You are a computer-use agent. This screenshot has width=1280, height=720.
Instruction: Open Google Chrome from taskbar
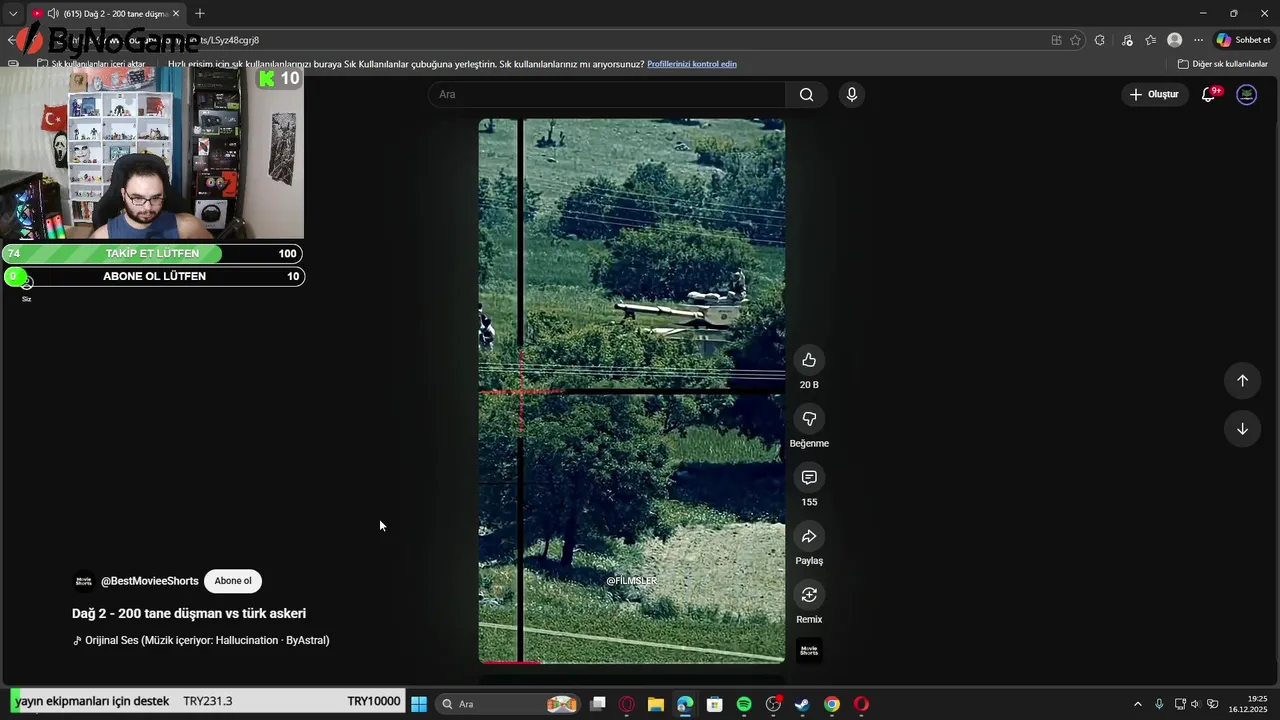[x=832, y=704]
